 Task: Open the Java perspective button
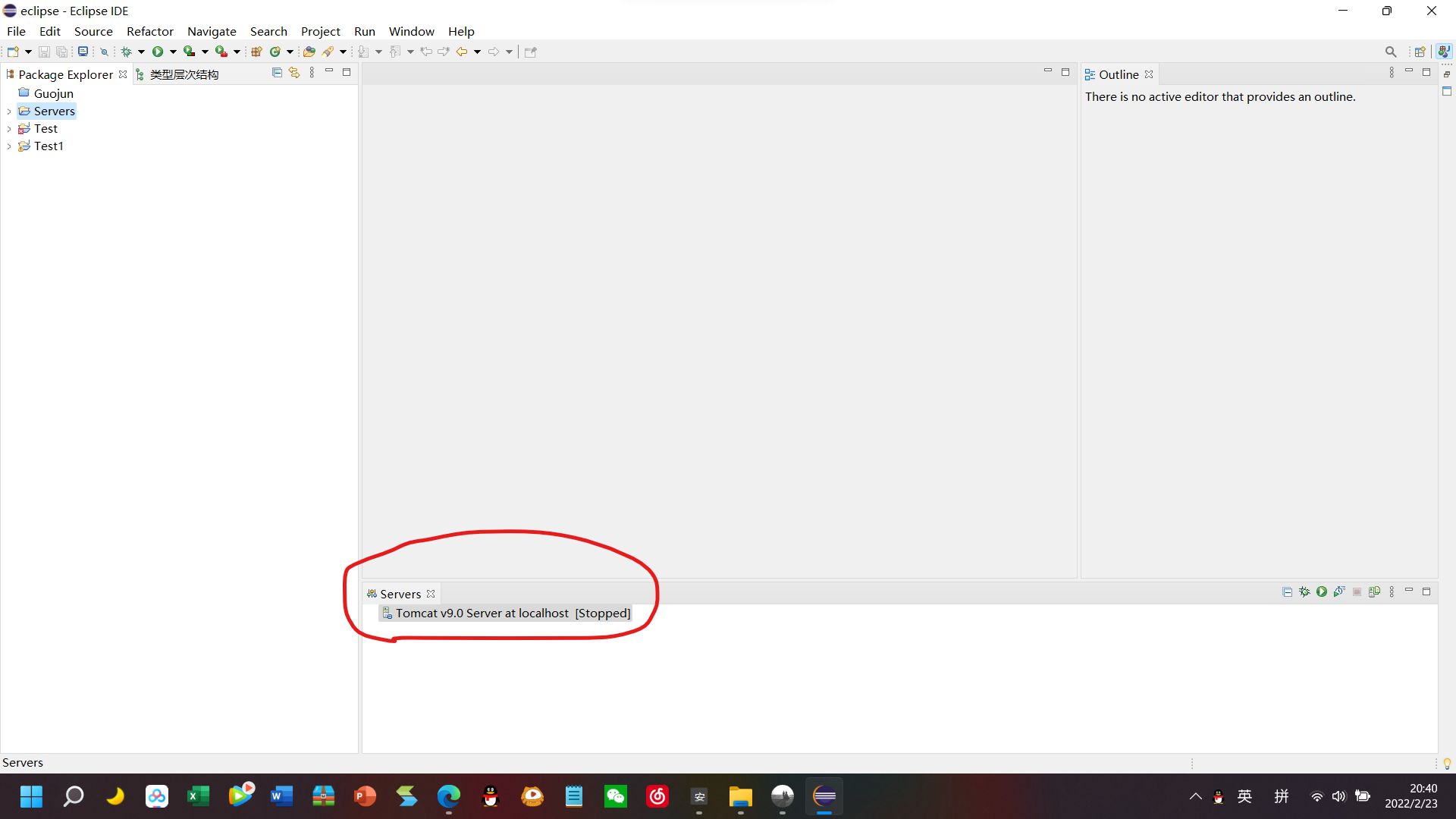coord(1444,52)
